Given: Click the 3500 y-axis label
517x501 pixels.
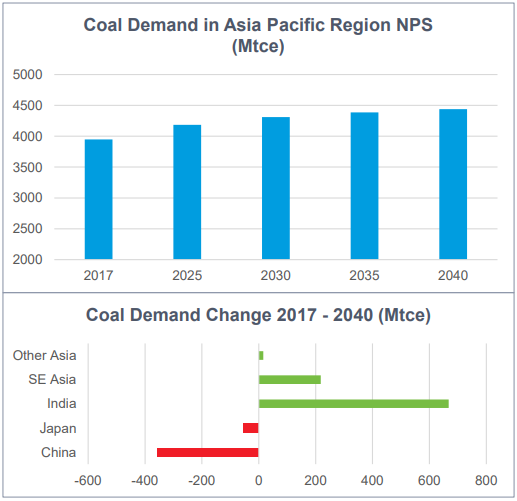Looking at the screenshot, I should (x=27, y=167).
